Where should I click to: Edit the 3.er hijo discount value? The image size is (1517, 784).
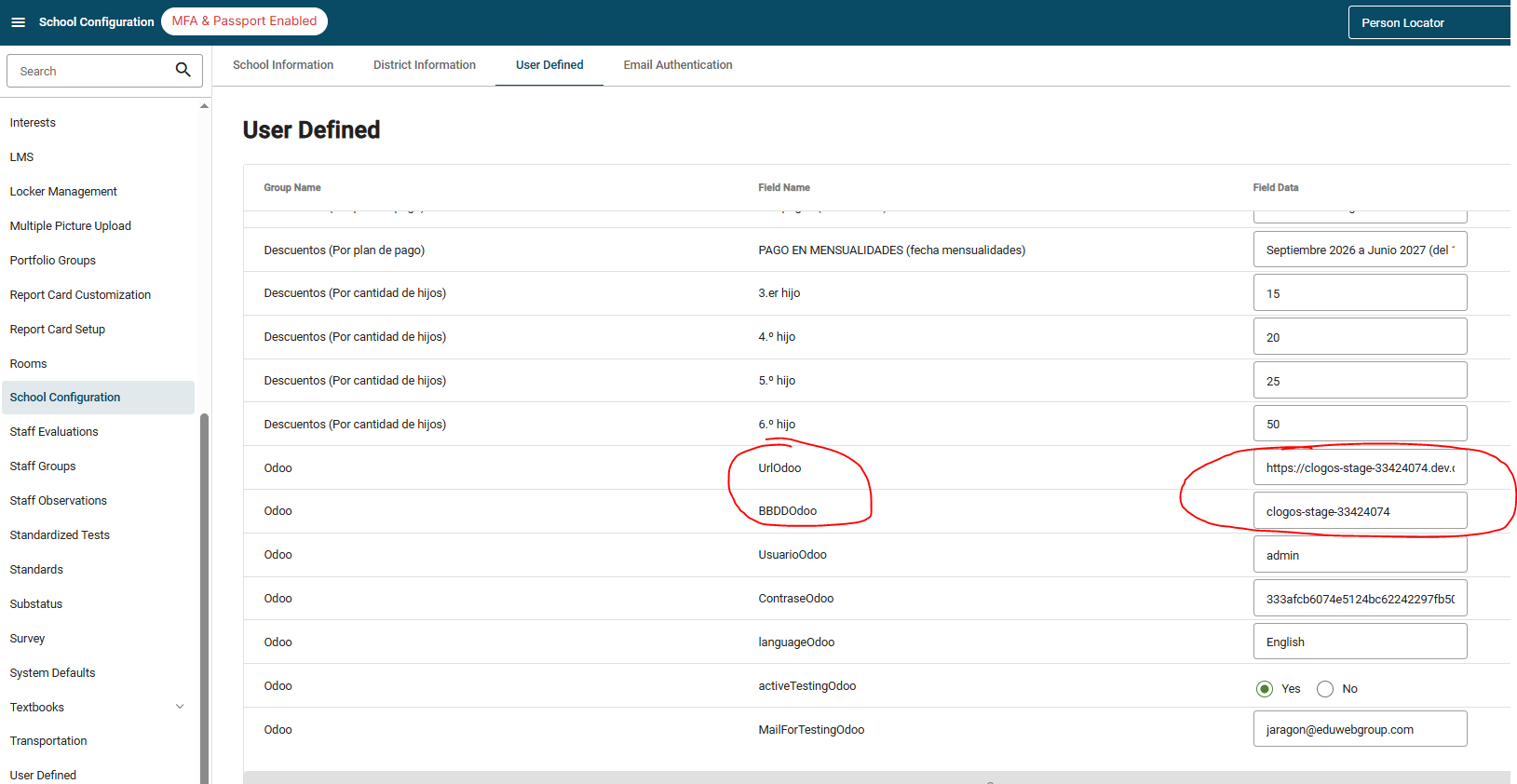[x=1360, y=293]
